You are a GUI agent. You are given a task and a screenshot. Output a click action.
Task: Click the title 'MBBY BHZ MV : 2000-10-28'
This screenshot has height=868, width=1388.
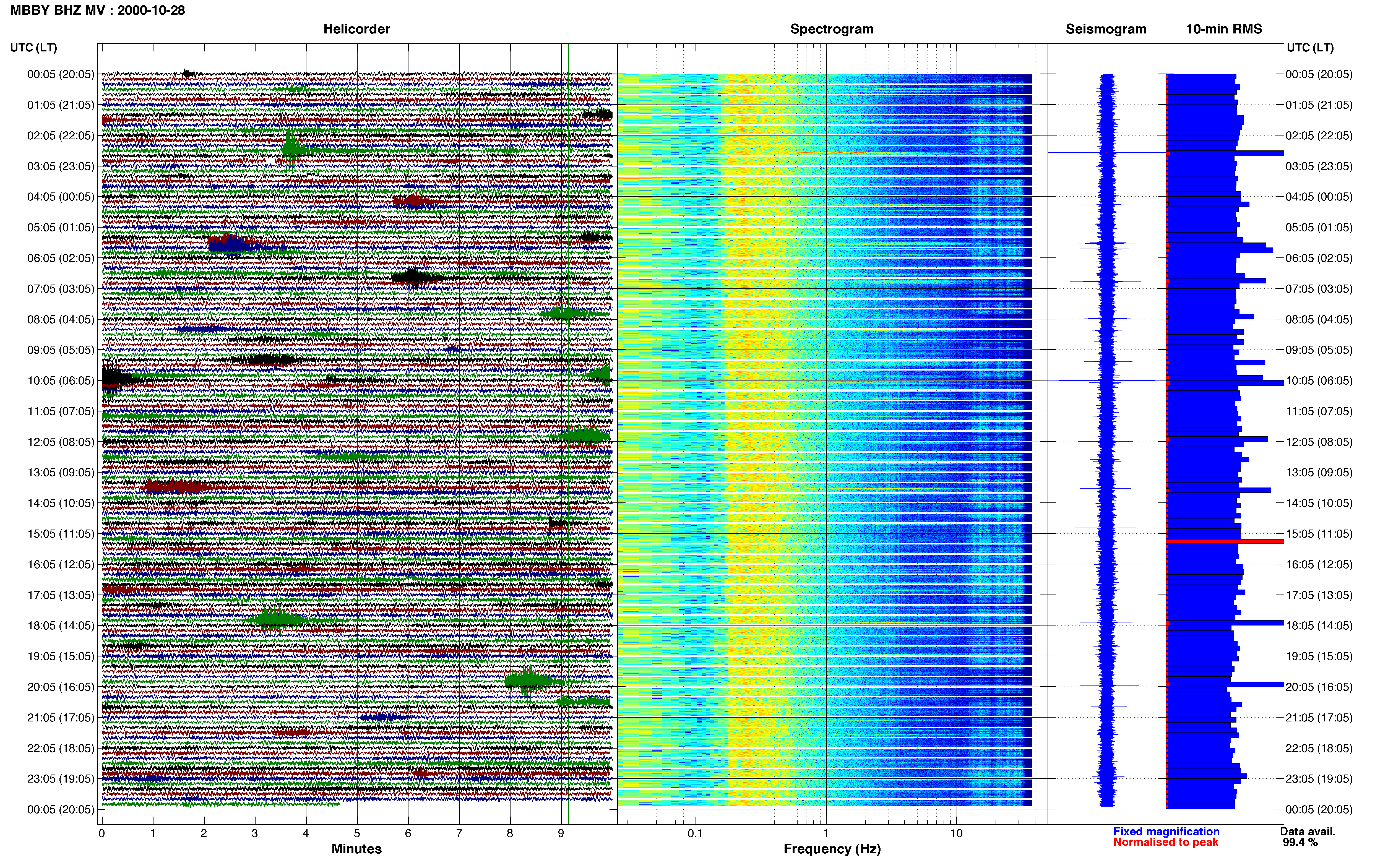[x=98, y=10]
